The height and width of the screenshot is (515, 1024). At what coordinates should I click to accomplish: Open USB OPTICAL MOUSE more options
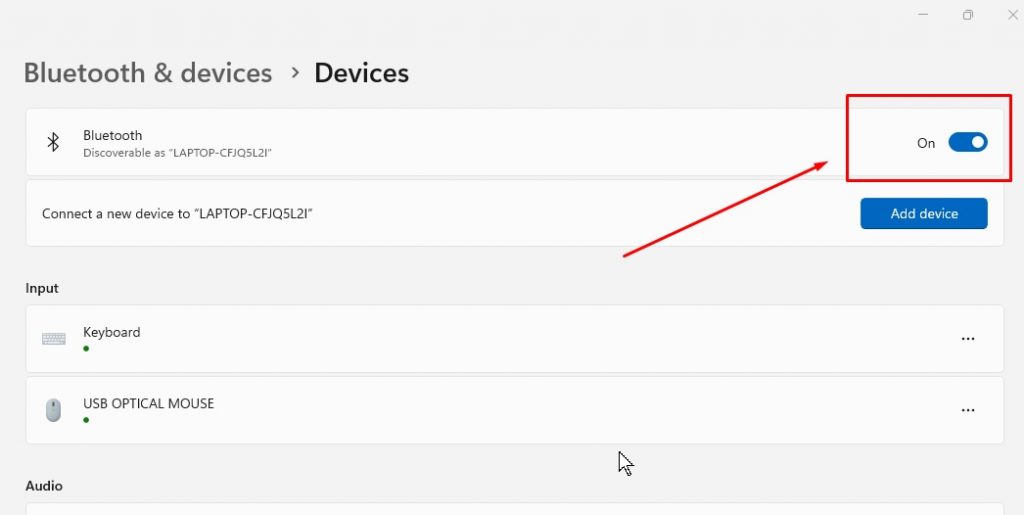(x=967, y=410)
